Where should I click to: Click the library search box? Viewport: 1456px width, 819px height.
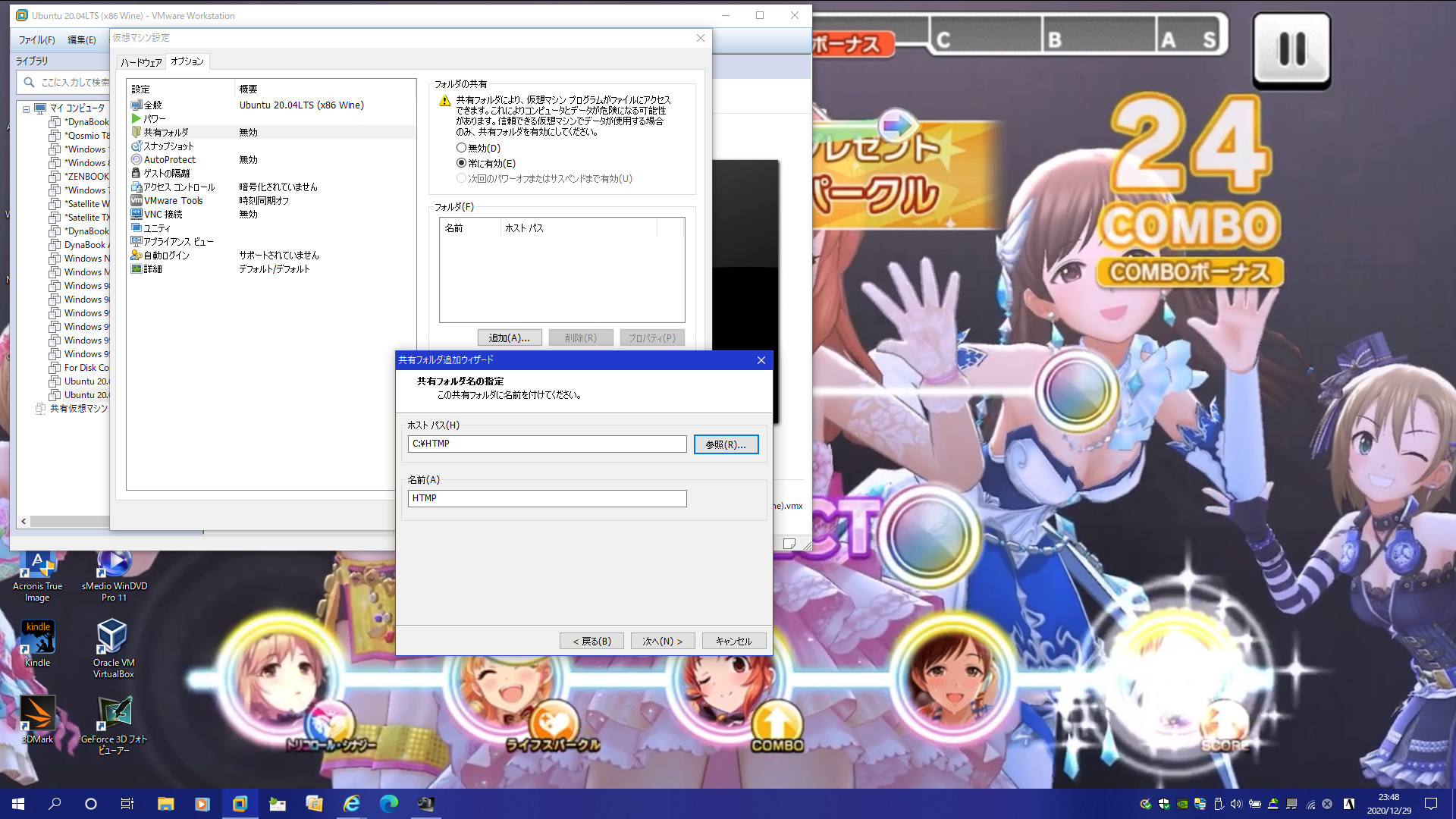pyautogui.click(x=64, y=82)
